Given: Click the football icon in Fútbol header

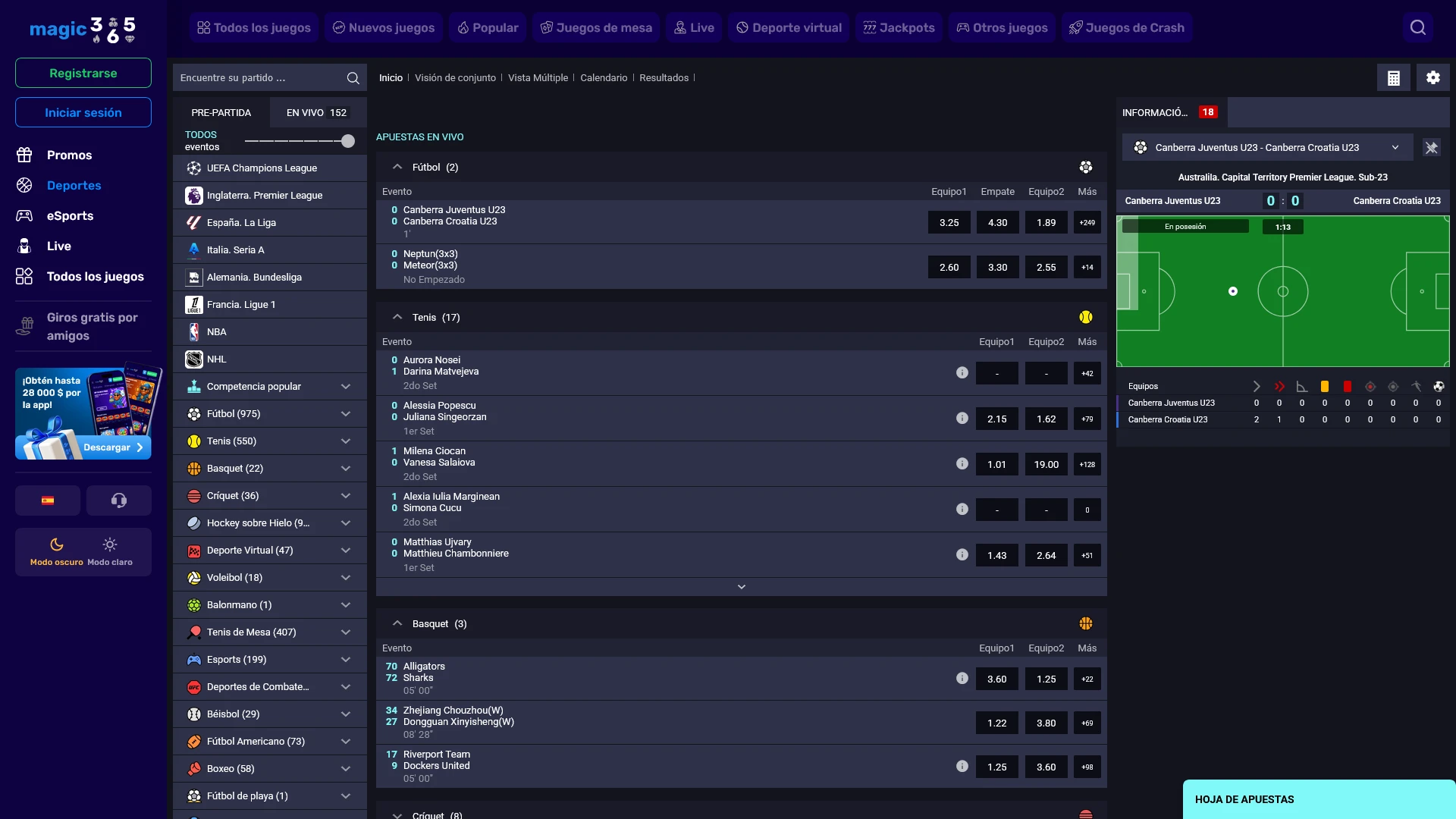Looking at the screenshot, I should (1086, 167).
